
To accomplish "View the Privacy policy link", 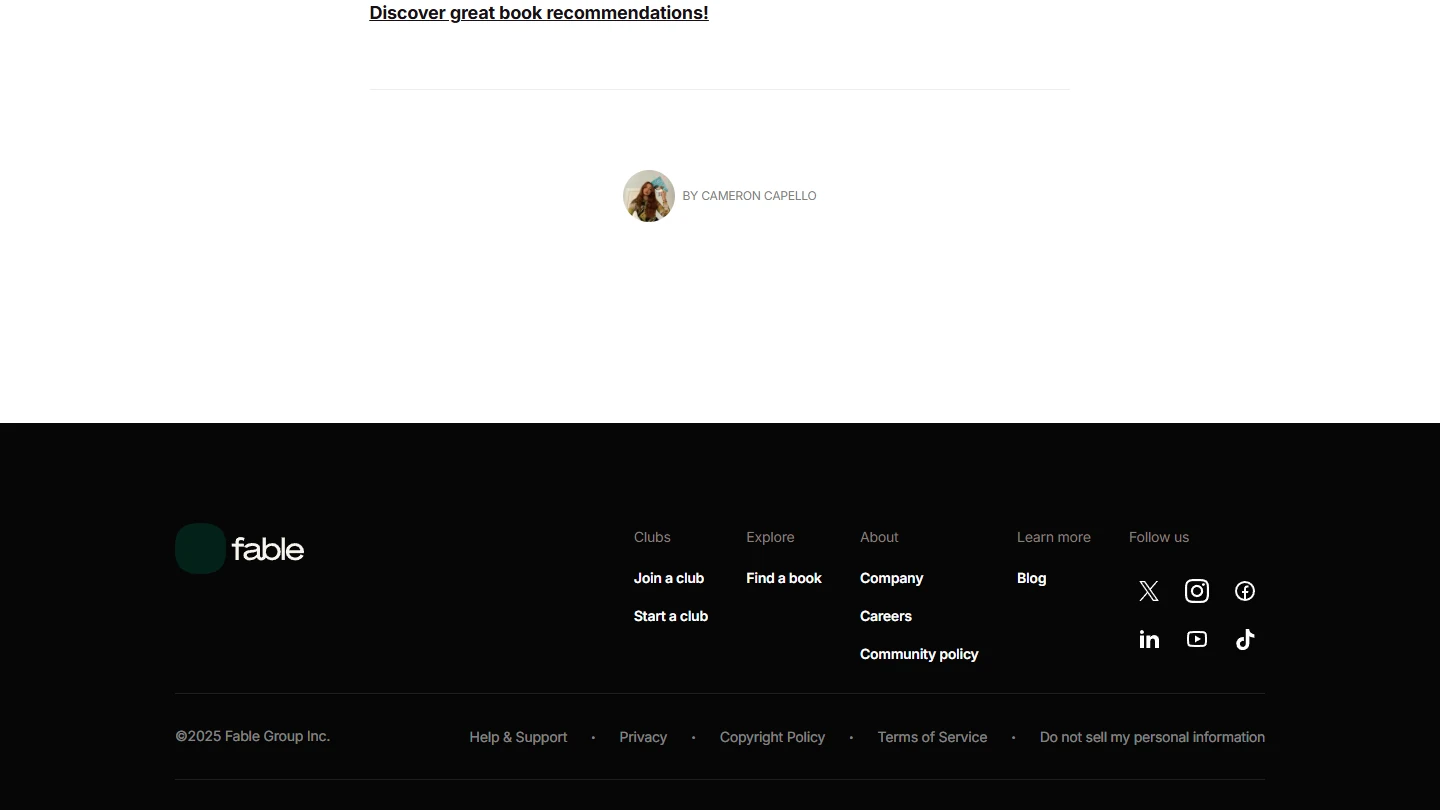I will coord(643,737).
